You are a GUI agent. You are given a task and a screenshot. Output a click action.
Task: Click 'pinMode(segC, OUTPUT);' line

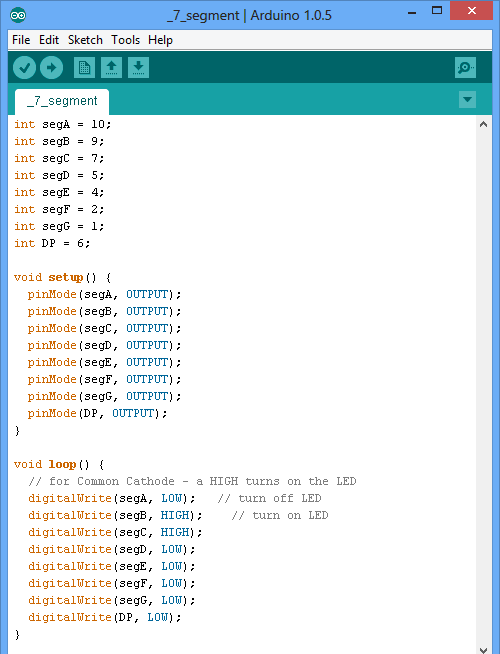click(104, 328)
